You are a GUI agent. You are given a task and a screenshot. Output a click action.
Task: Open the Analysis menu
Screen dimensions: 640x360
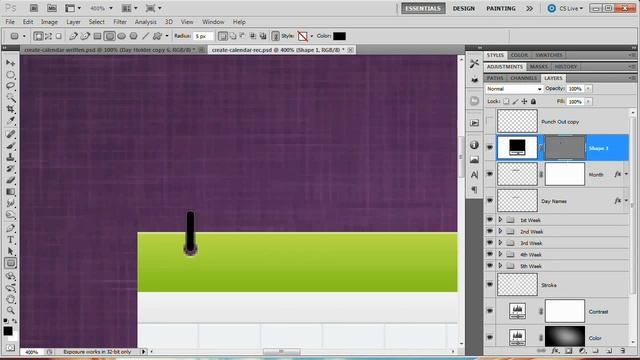[x=146, y=22]
